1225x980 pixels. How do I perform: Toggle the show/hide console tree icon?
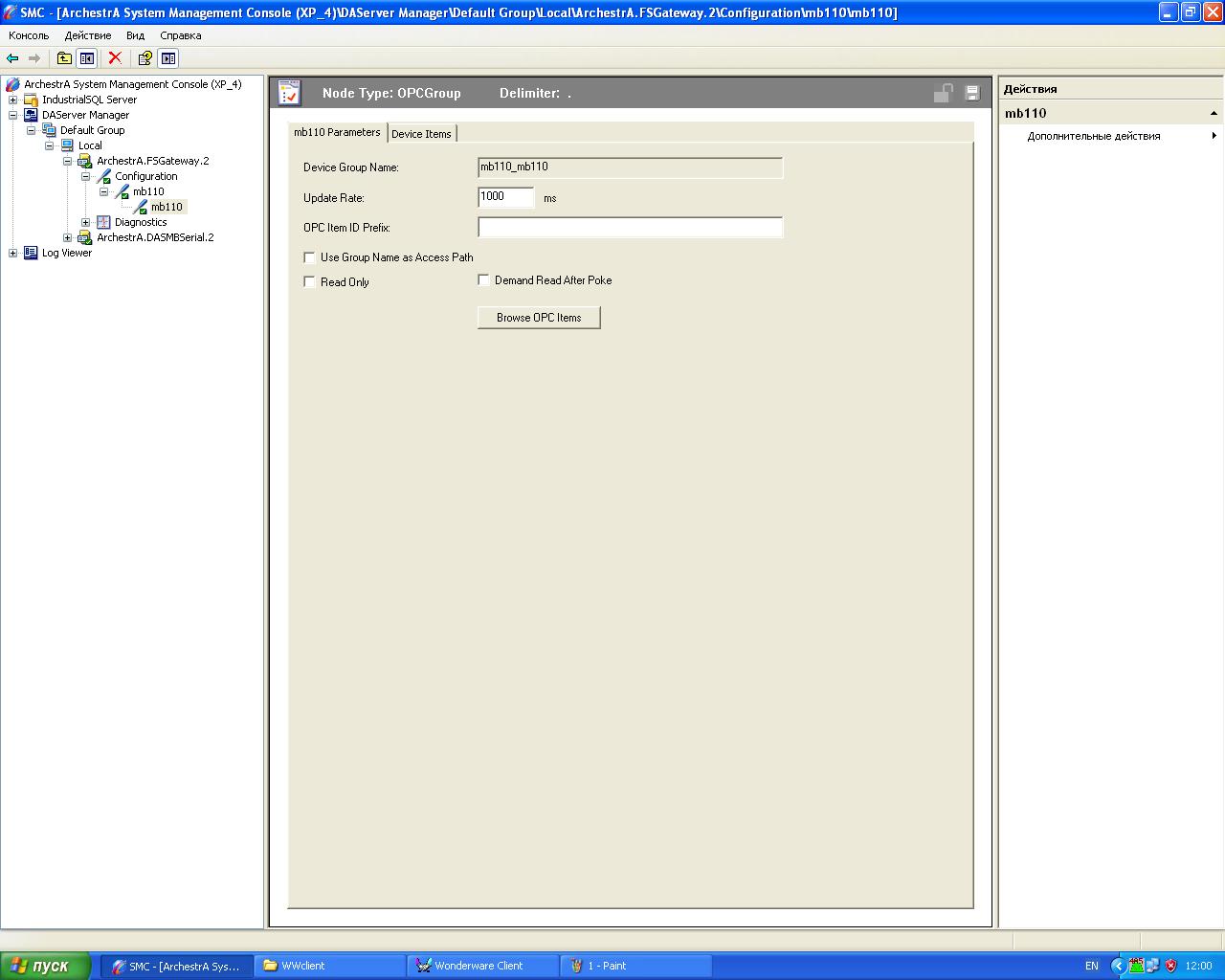pyautogui.click(x=87, y=58)
